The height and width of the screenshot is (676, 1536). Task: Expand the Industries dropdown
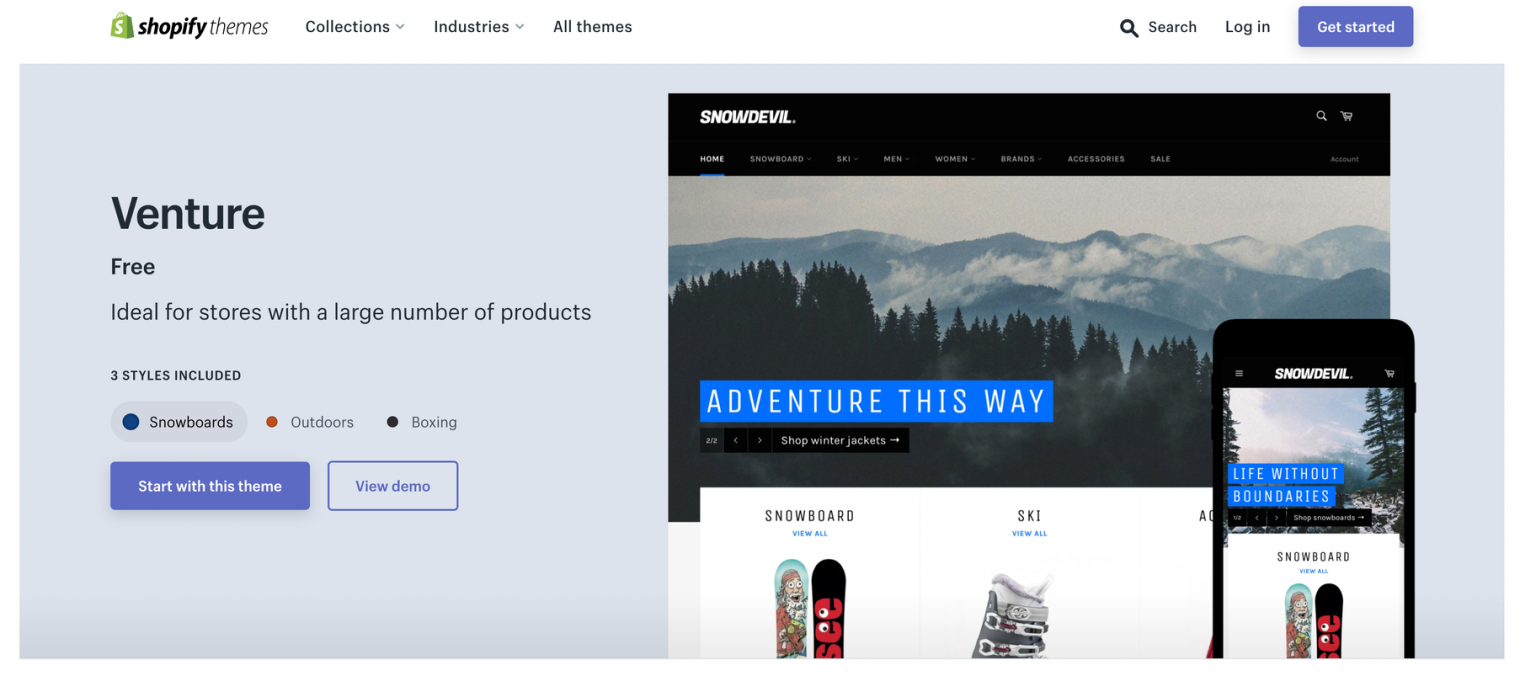tap(479, 27)
